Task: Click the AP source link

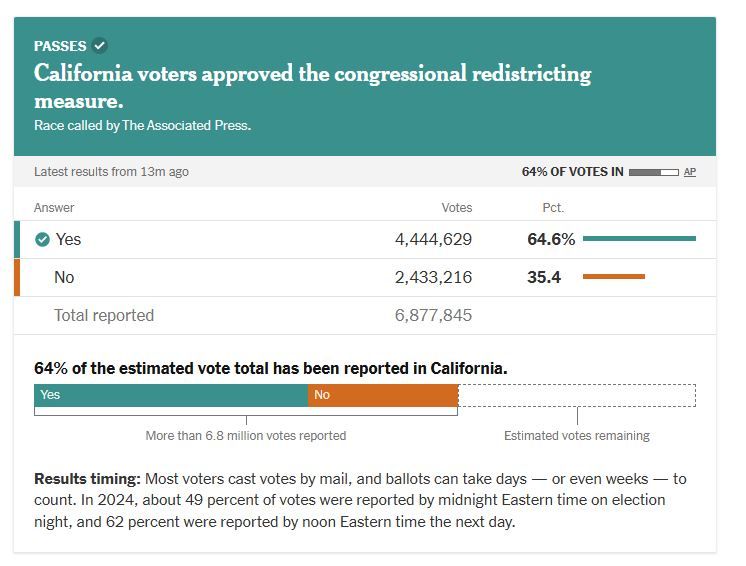Action: pos(690,172)
